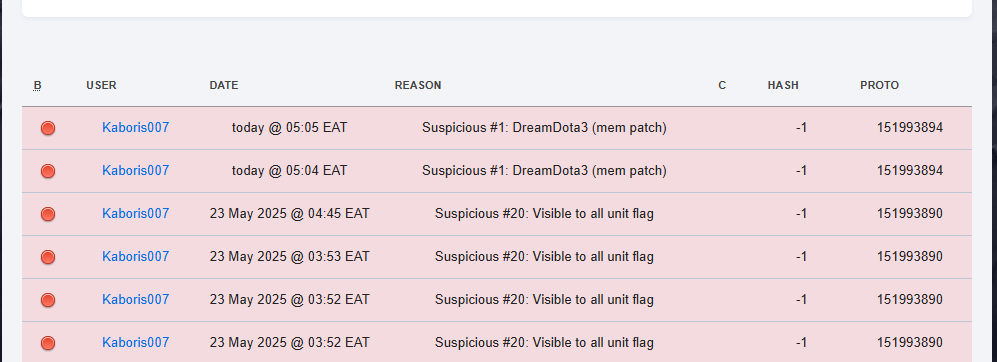Screen dimensions: 997x362
Task: Click the red status icon in the 05:05 EAT row
Action: pyautogui.click(x=48, y=128)
